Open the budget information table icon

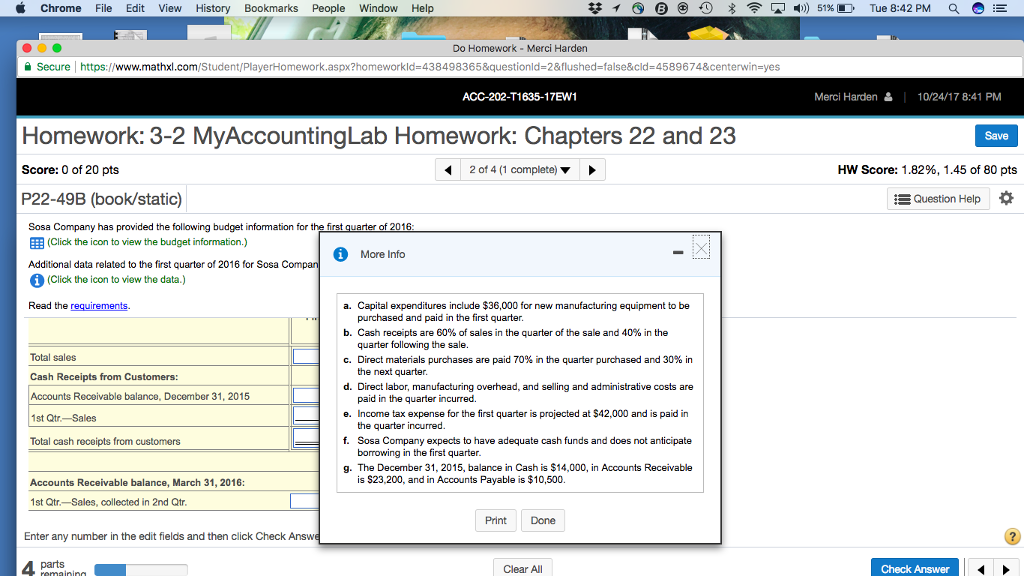[37, 243]
